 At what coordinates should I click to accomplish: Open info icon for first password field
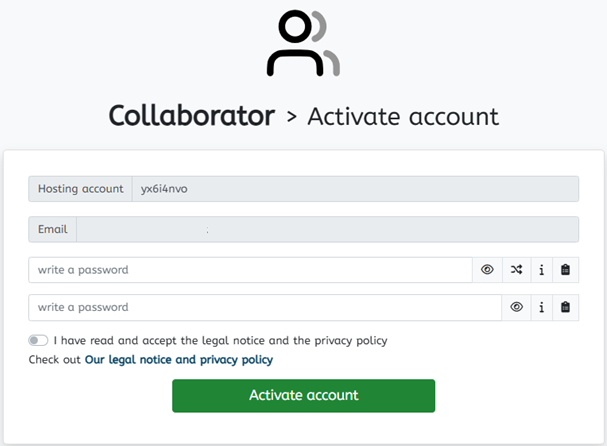pos(542,270)
